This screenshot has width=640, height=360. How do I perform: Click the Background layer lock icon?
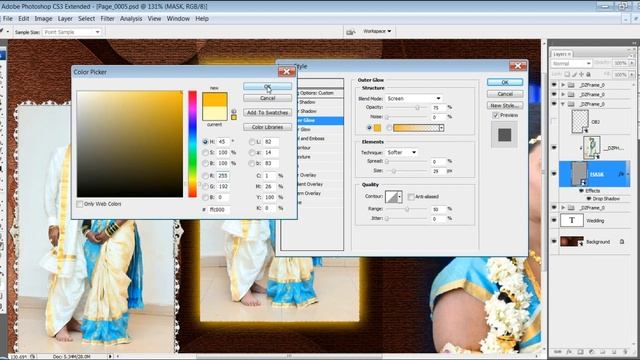tap(622, 242)
